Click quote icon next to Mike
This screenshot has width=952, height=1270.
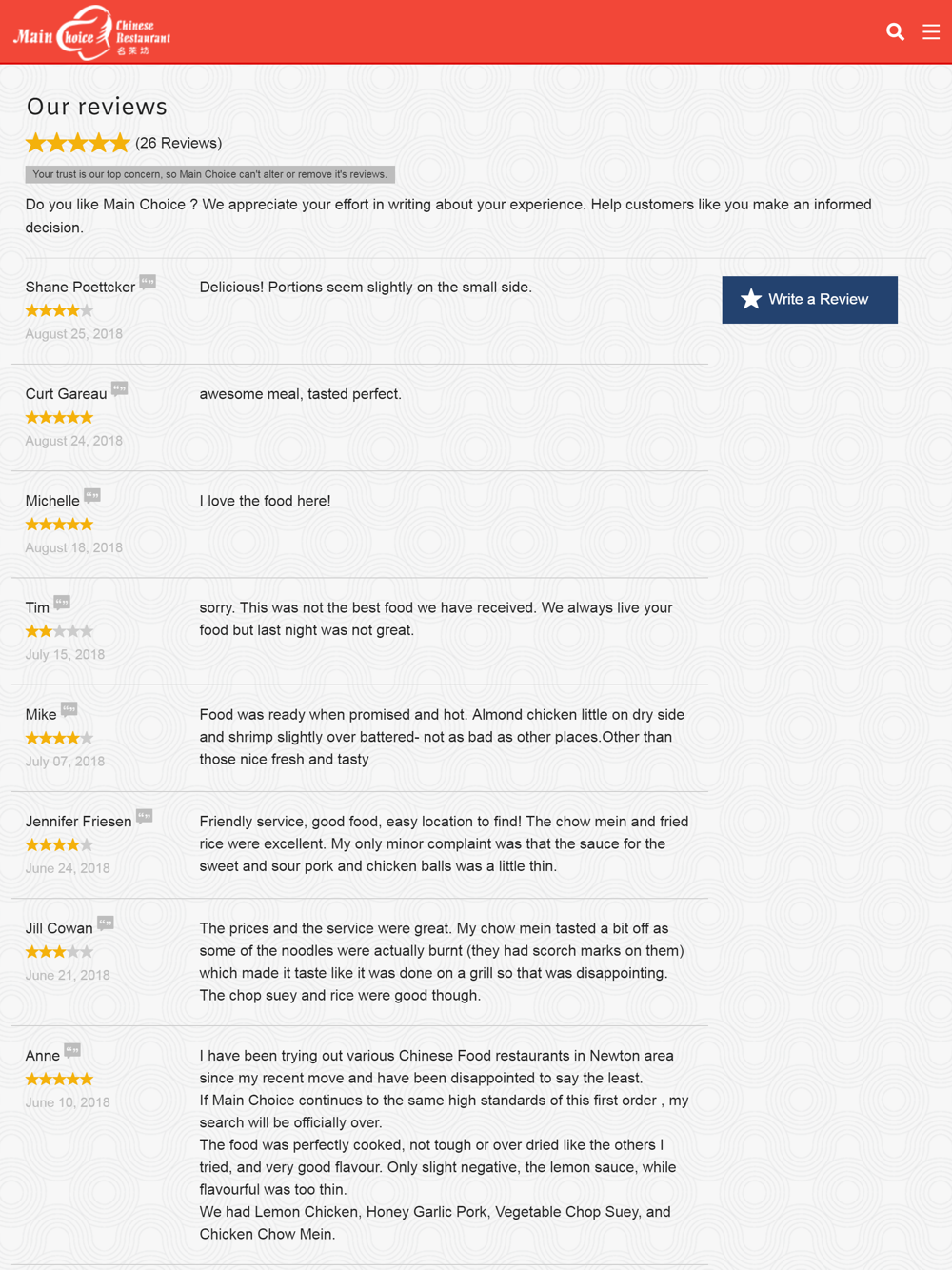coord(69,709)
